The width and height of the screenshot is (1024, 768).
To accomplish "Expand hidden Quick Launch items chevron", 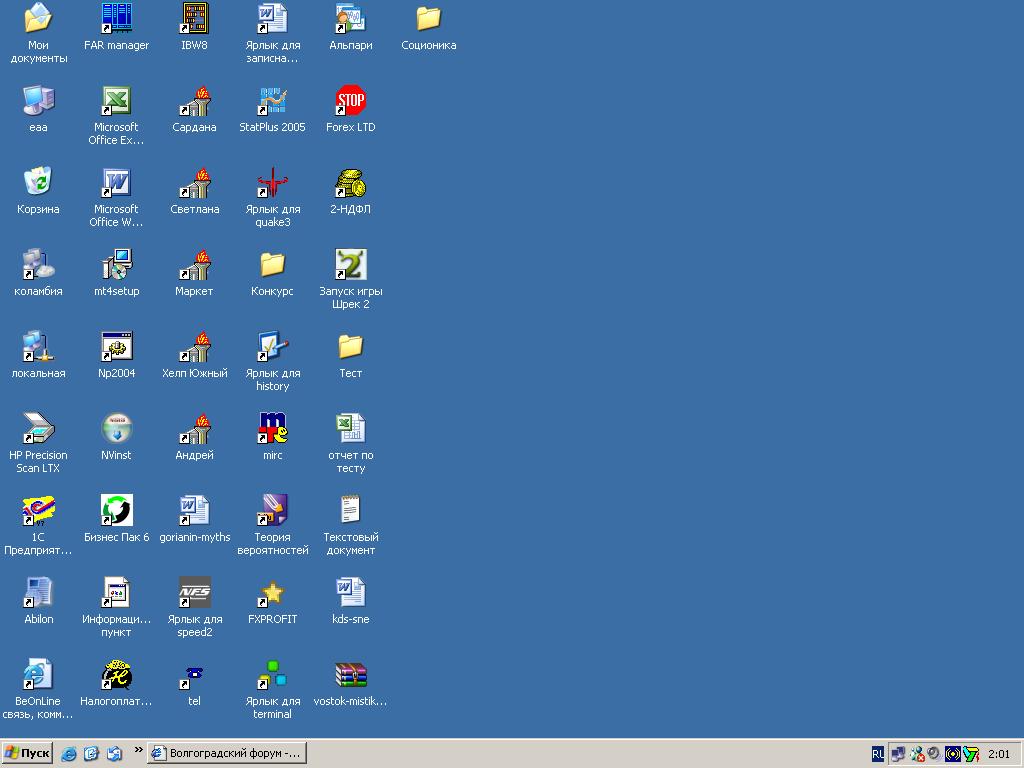I will click(139, 749).
